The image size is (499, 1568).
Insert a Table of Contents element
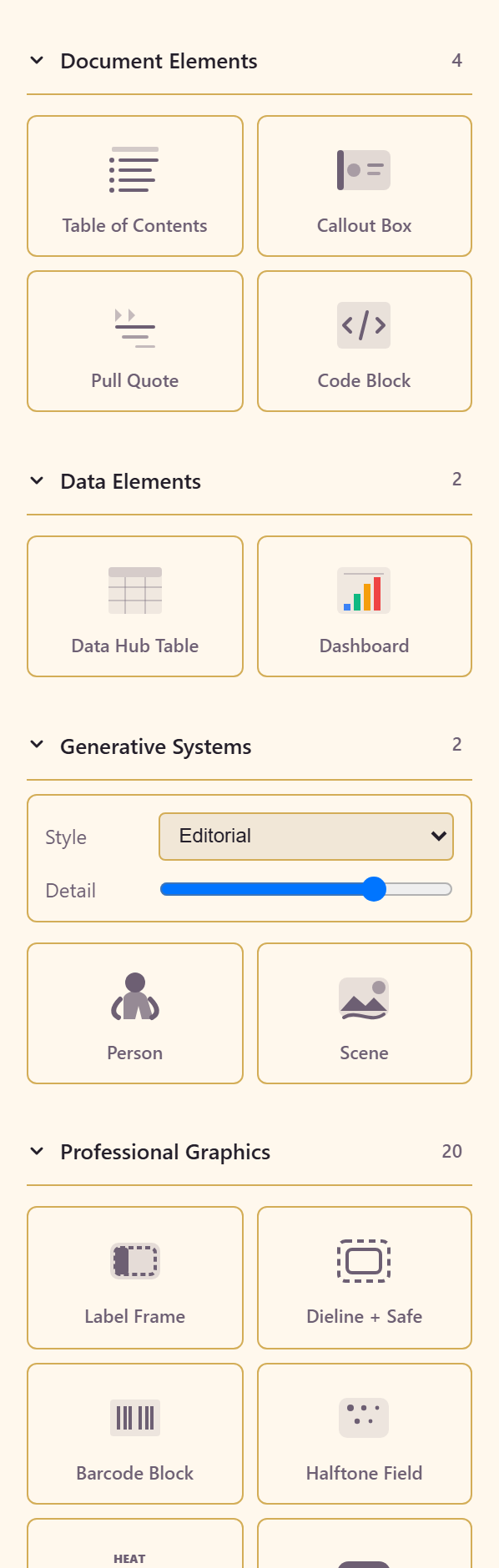pyautogui.click(x=135, y=186)
